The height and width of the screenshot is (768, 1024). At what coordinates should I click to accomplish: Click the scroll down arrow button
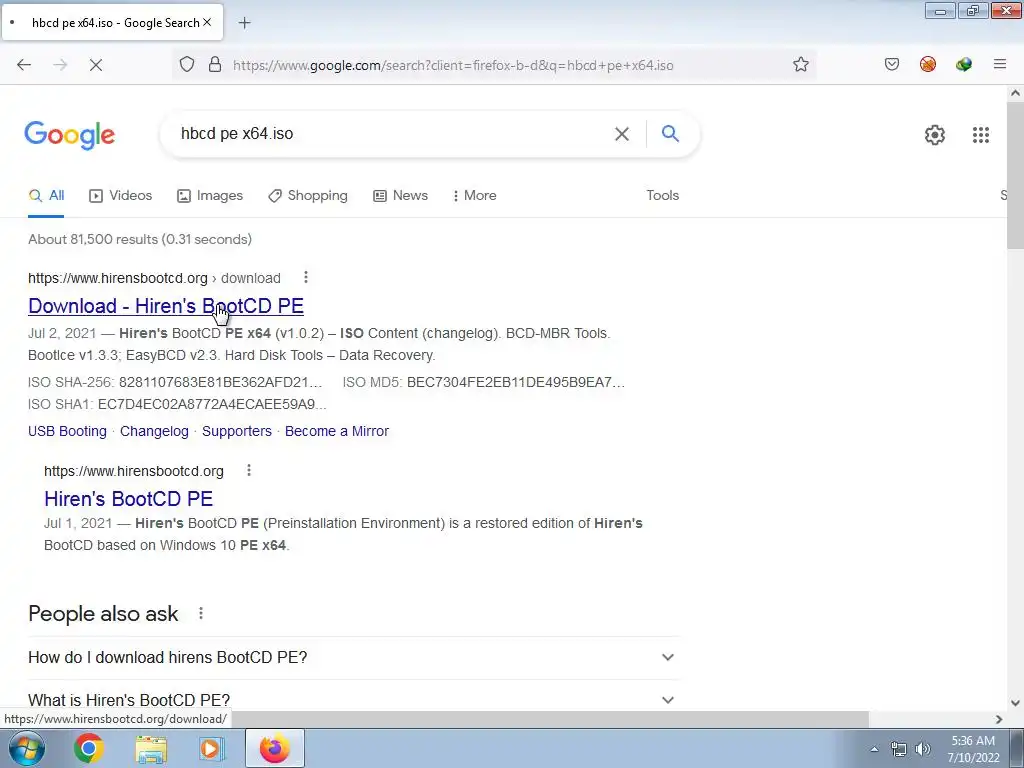pyautogui.click(x=1015, y=703)
